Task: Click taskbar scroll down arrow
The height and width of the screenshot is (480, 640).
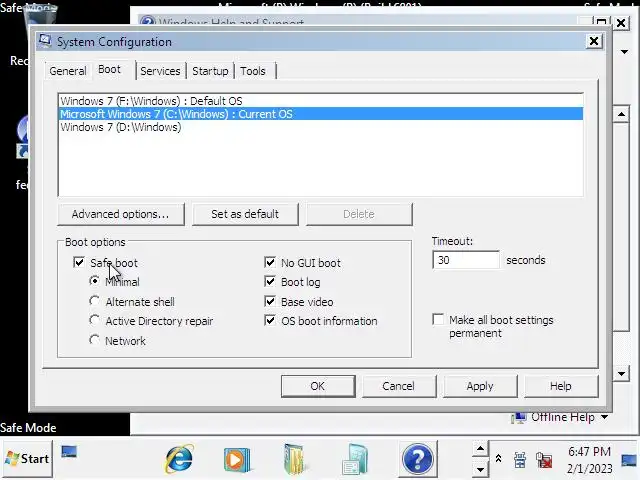Action: (x=480, y=469)
